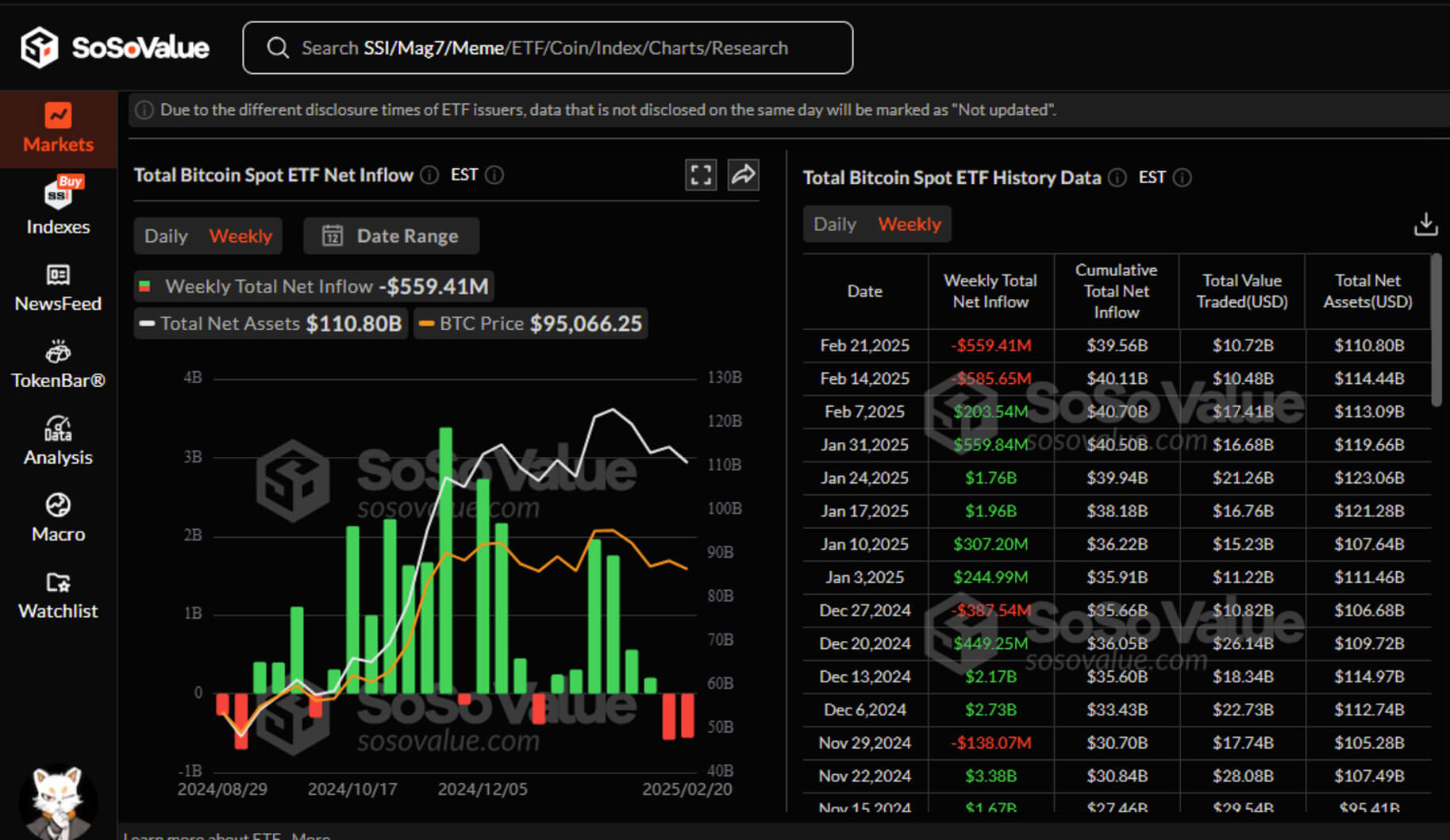Click the history table vertical scrollbar
The image size is (1450, 840).
point(1436,329)
